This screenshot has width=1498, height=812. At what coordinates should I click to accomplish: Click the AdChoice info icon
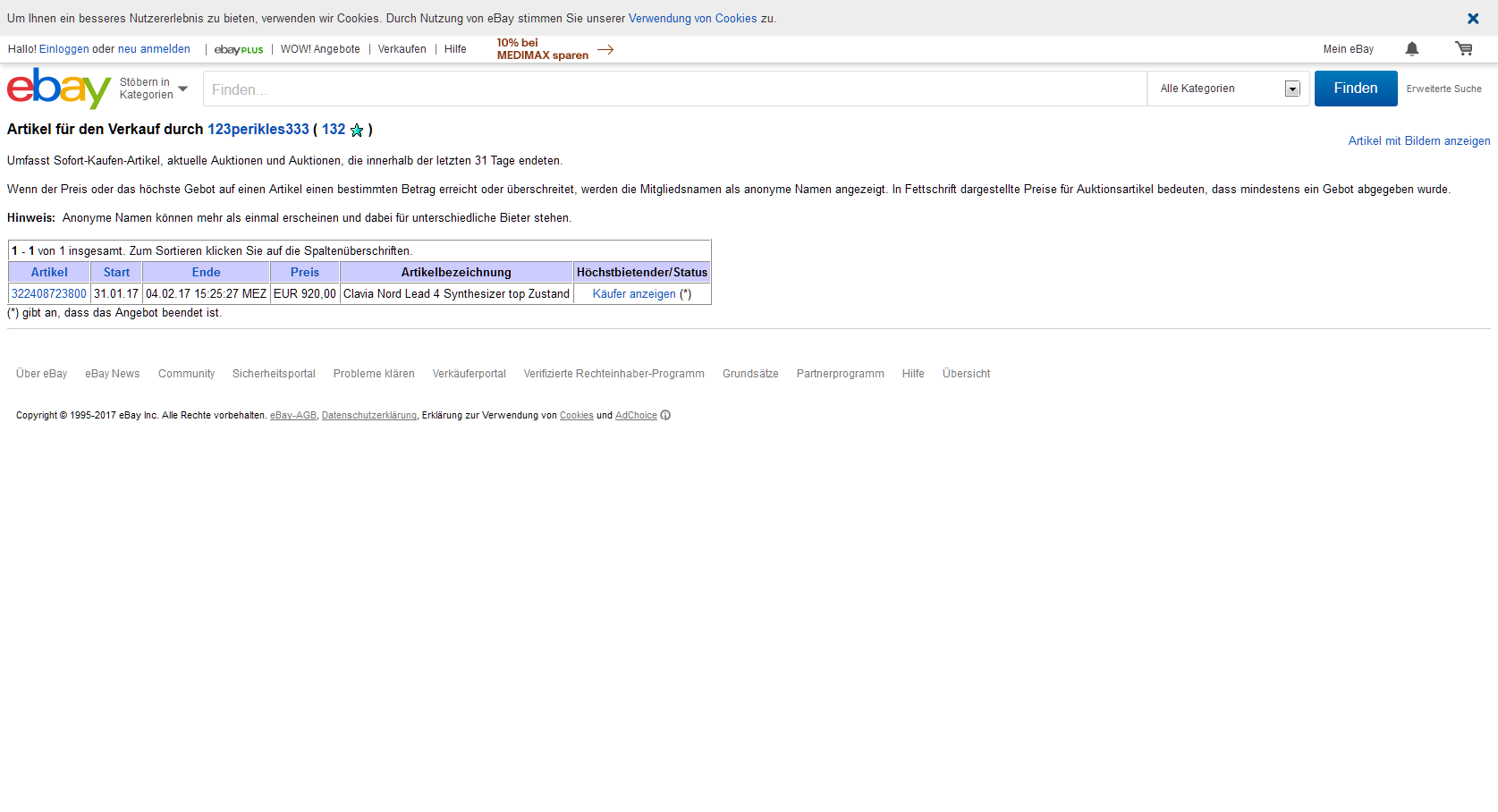point(665,415)
